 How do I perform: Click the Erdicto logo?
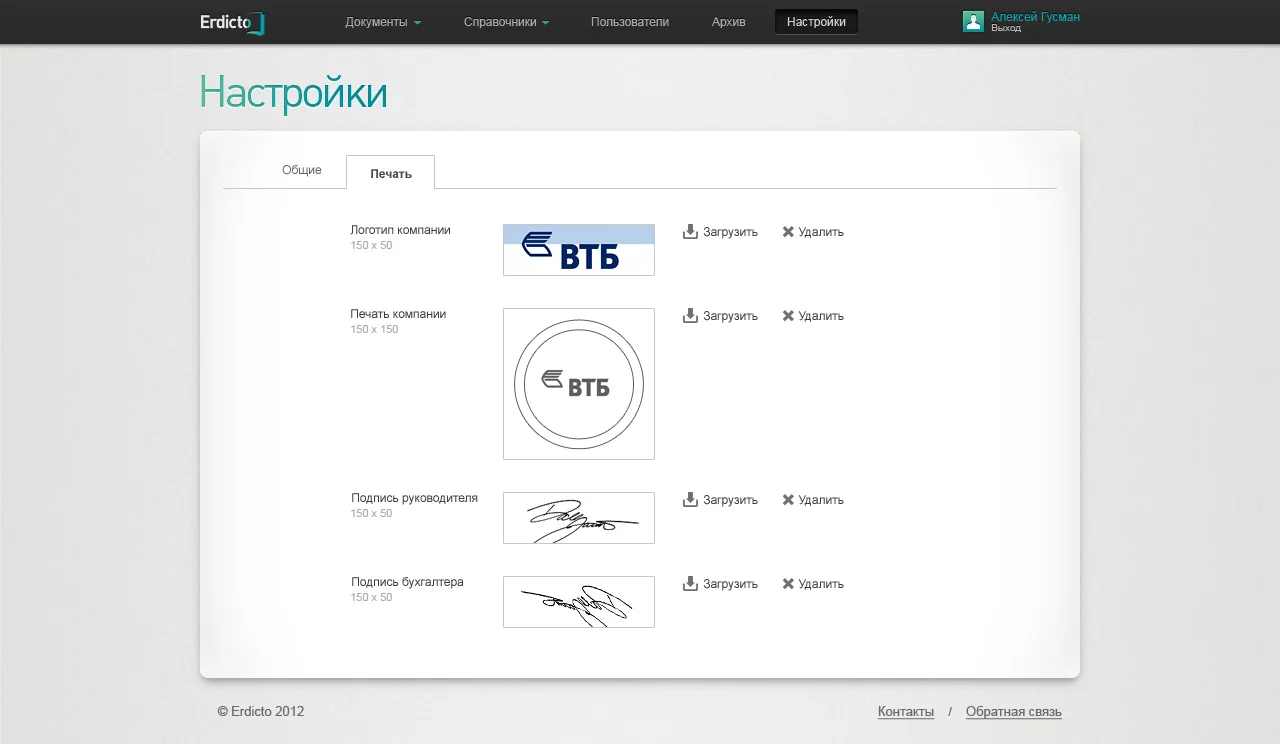click(x=233, y=22)
